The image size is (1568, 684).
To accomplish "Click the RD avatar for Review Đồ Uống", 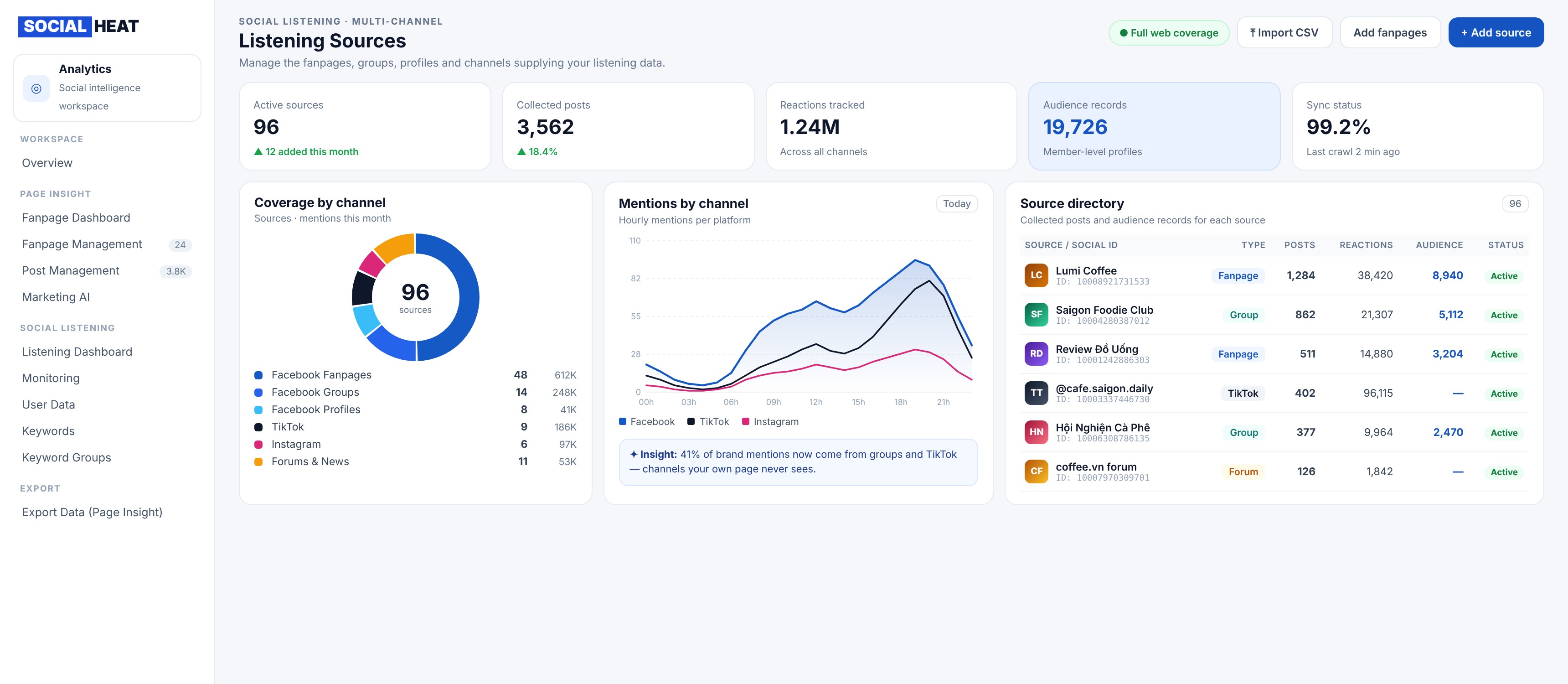I will pos(1036,354).
